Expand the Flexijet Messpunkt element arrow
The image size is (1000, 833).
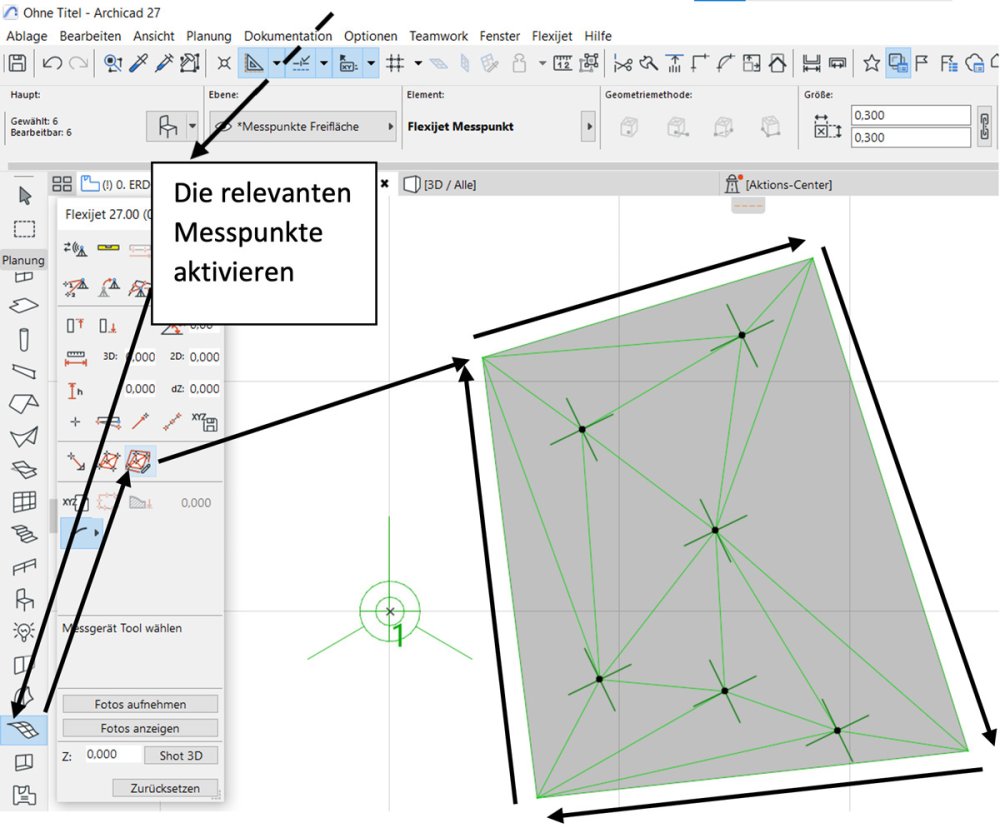(589, 126)
